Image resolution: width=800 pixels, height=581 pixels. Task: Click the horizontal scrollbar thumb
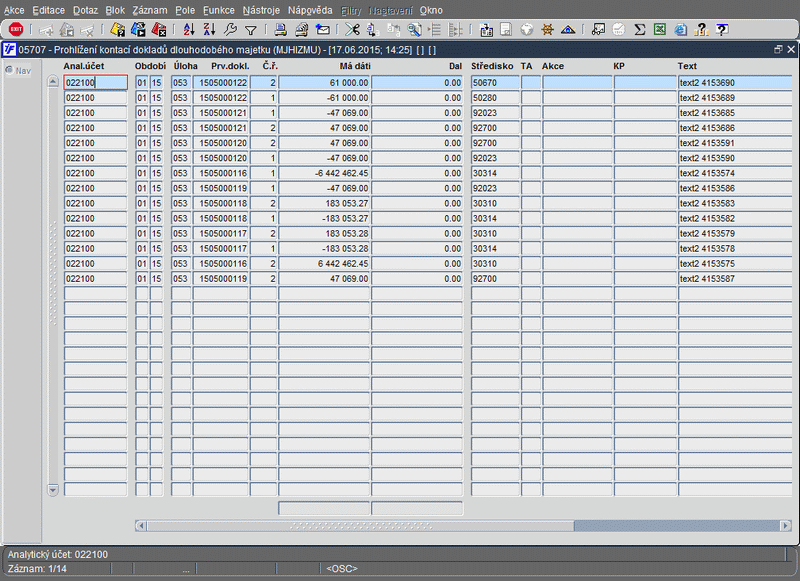pos(360,525)
